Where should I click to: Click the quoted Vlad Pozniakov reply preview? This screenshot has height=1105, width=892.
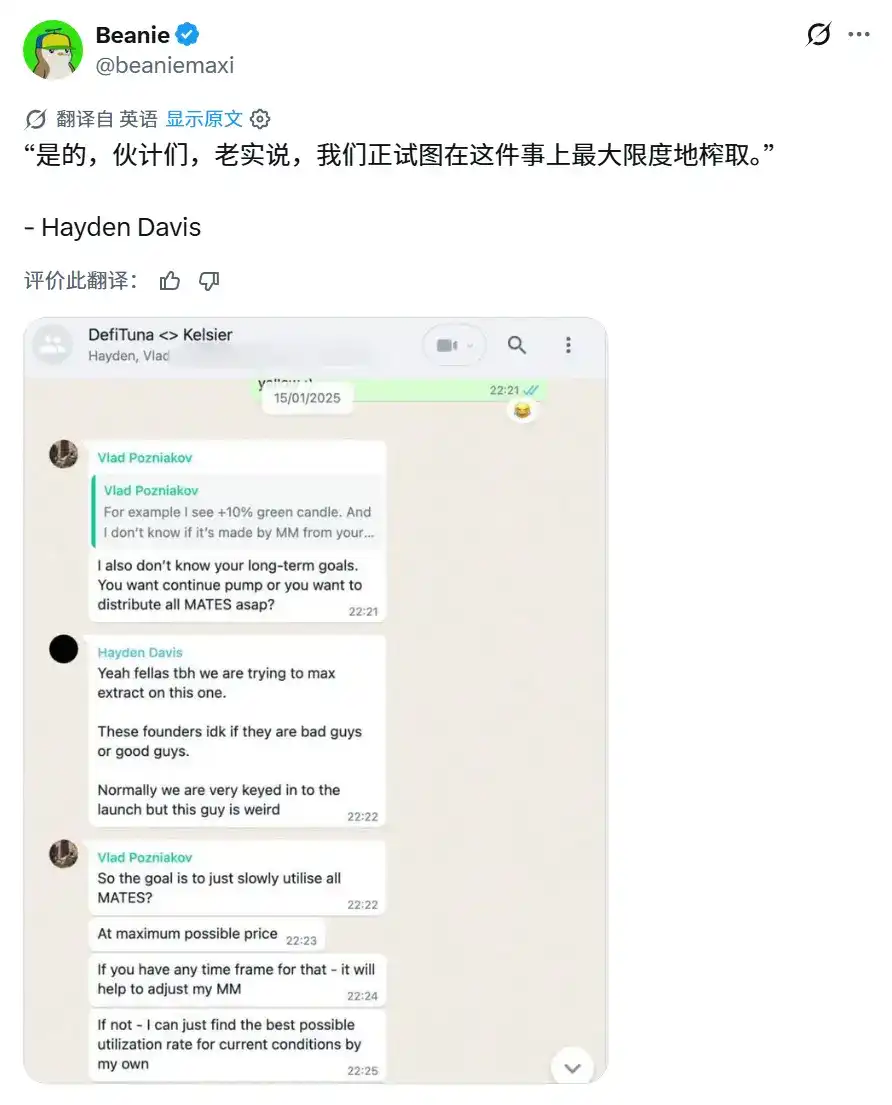(x=237, y=512)
